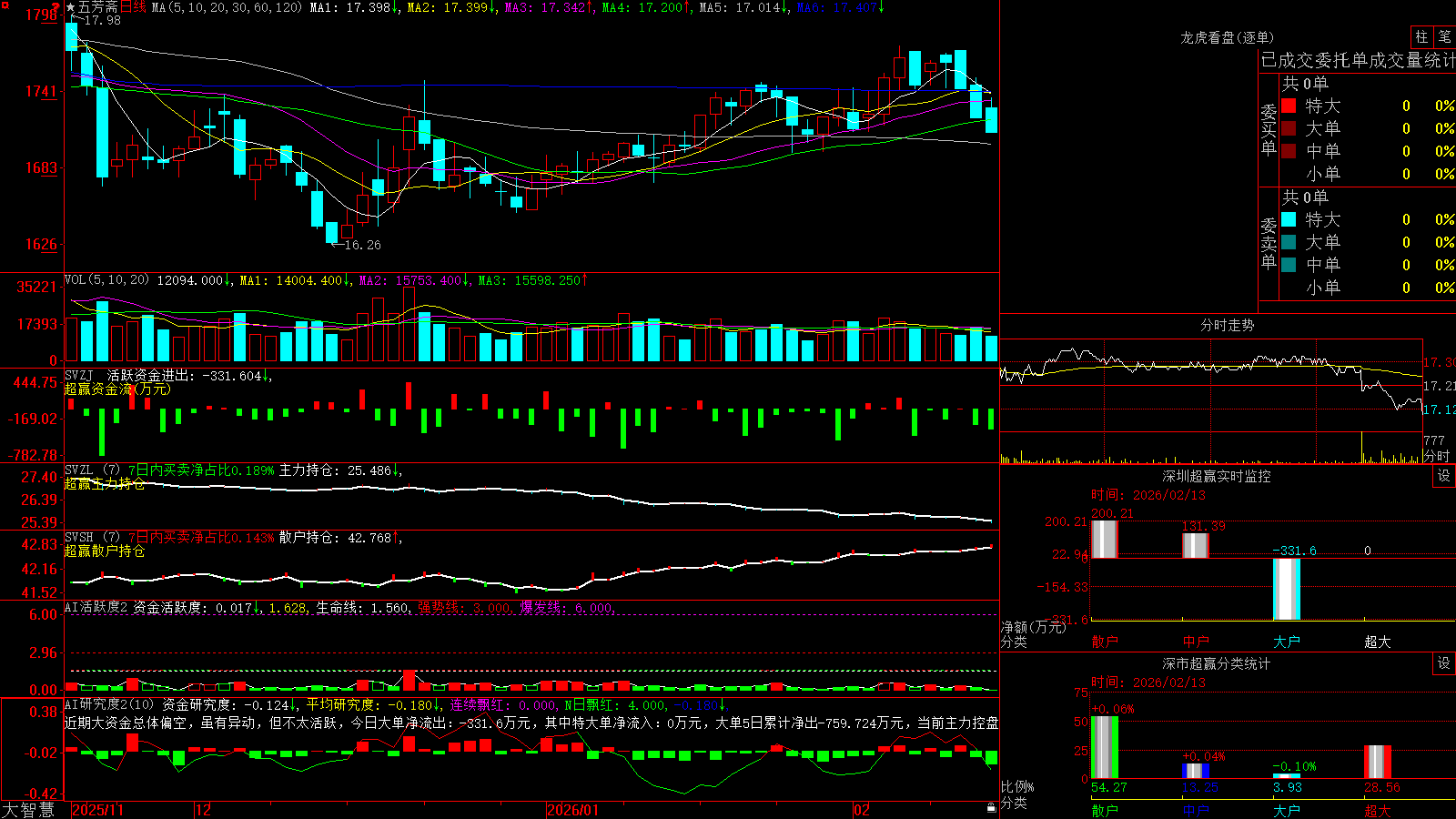Screen dimensions: 1456x819
Task: Click the MA2: 17.399 value
Action: 450,7
